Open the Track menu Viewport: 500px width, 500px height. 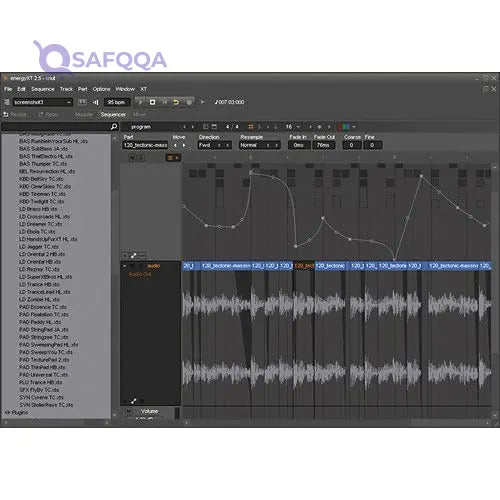[x=66, y=89]
